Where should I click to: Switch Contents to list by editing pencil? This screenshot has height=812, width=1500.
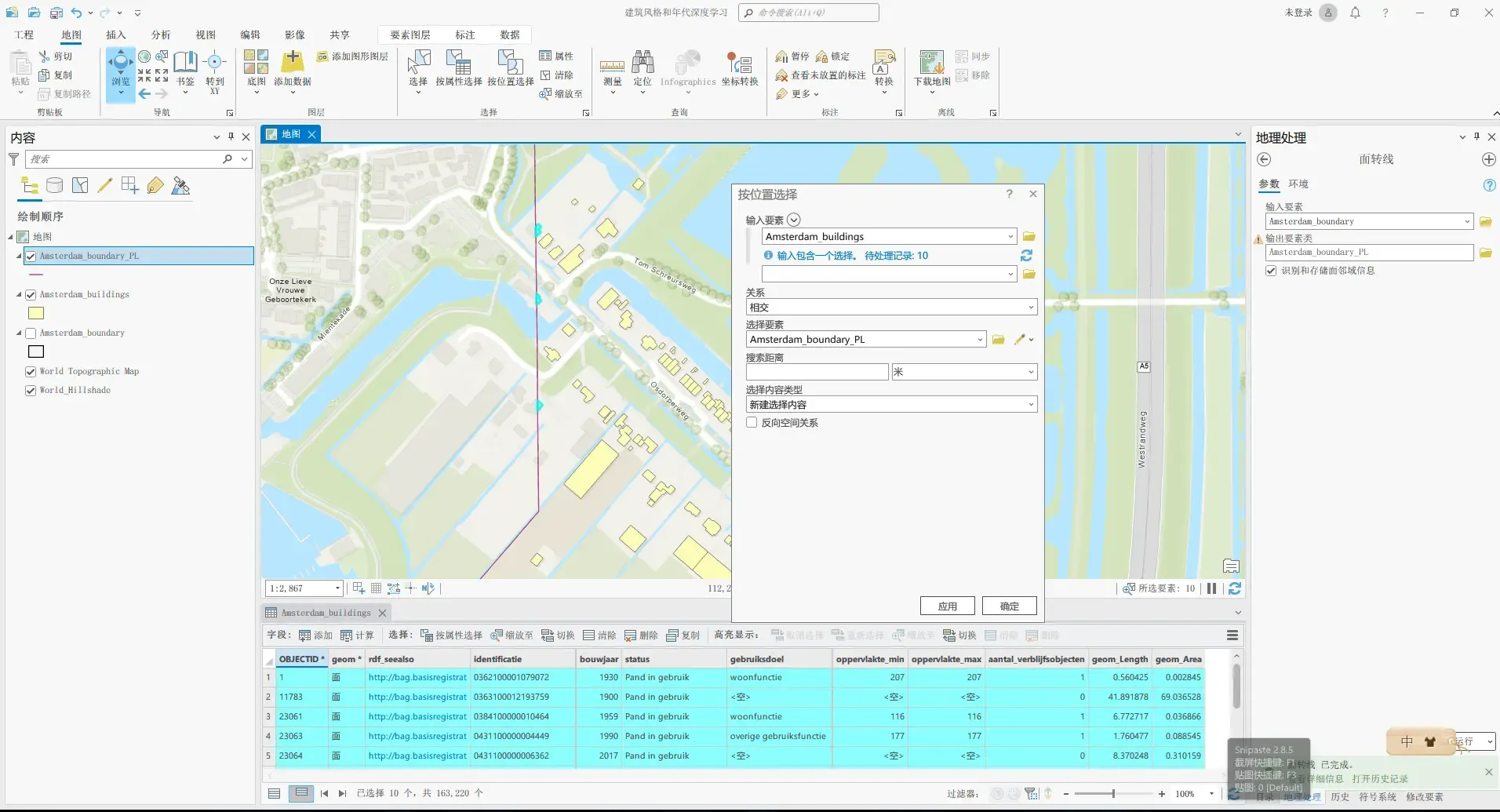(x=105, y=186)
